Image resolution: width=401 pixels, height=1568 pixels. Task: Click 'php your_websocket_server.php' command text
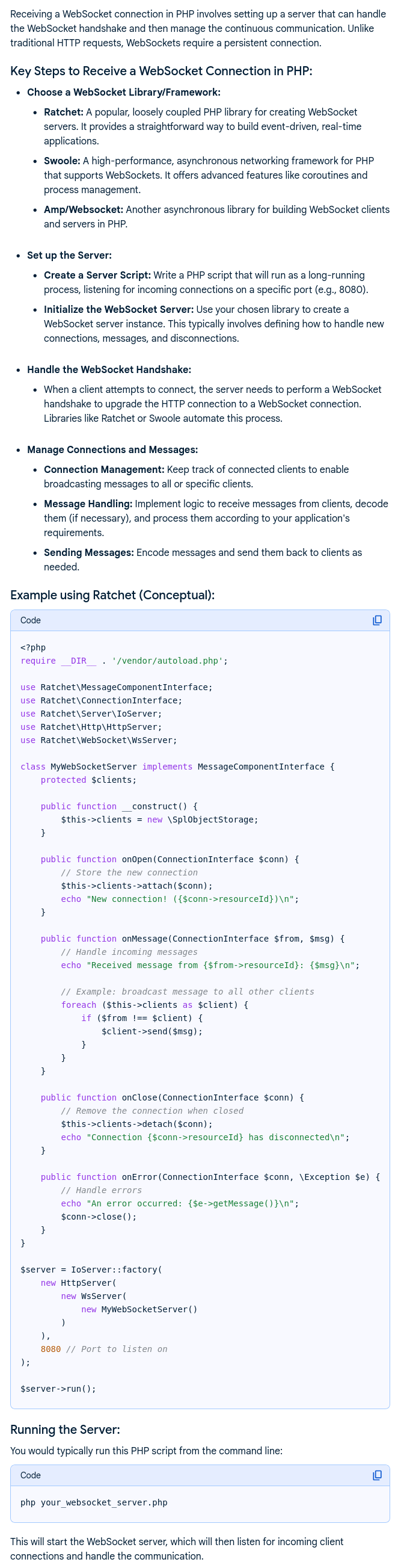point(94,1502)
